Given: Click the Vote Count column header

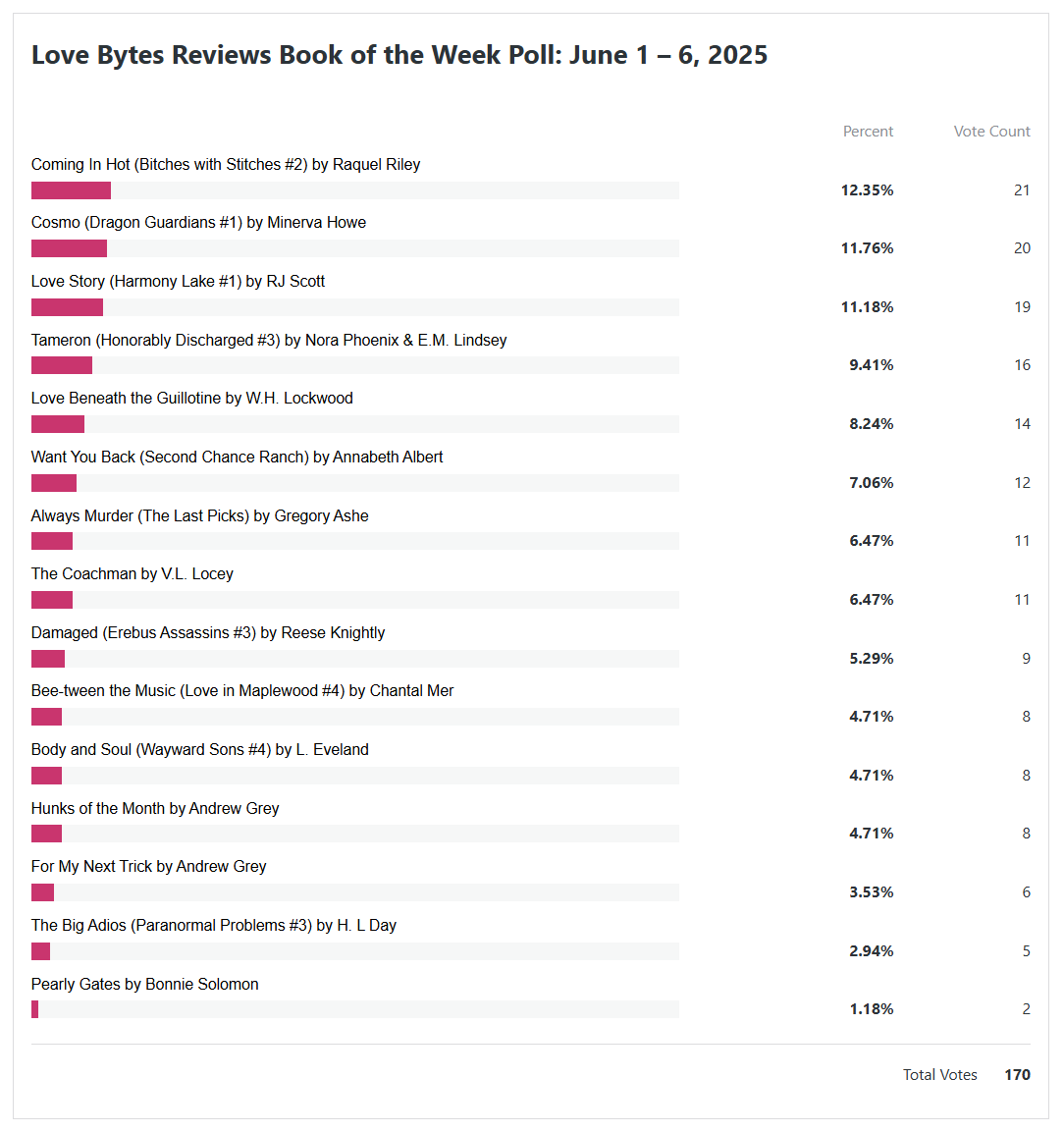Looking at the screenshot, I should pyautogui.click(x=991, y=132).
